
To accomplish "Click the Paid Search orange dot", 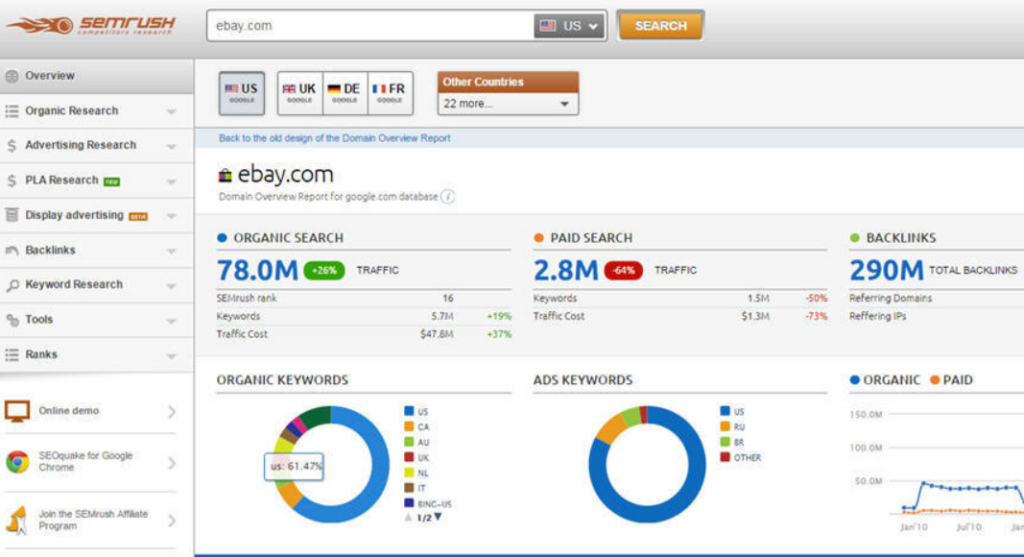I will tap(539, 238).
